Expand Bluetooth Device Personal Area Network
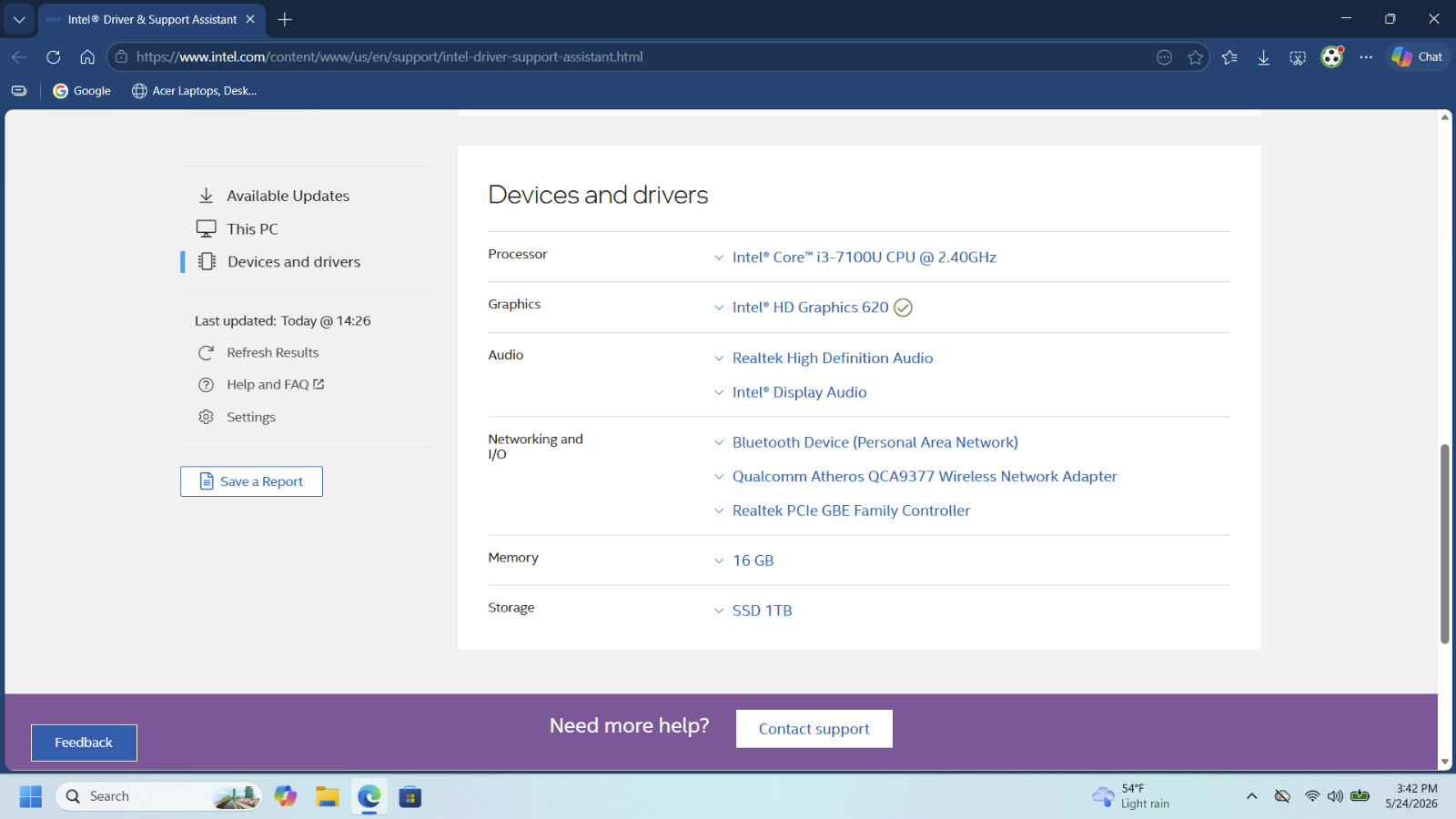 point(875,442)
